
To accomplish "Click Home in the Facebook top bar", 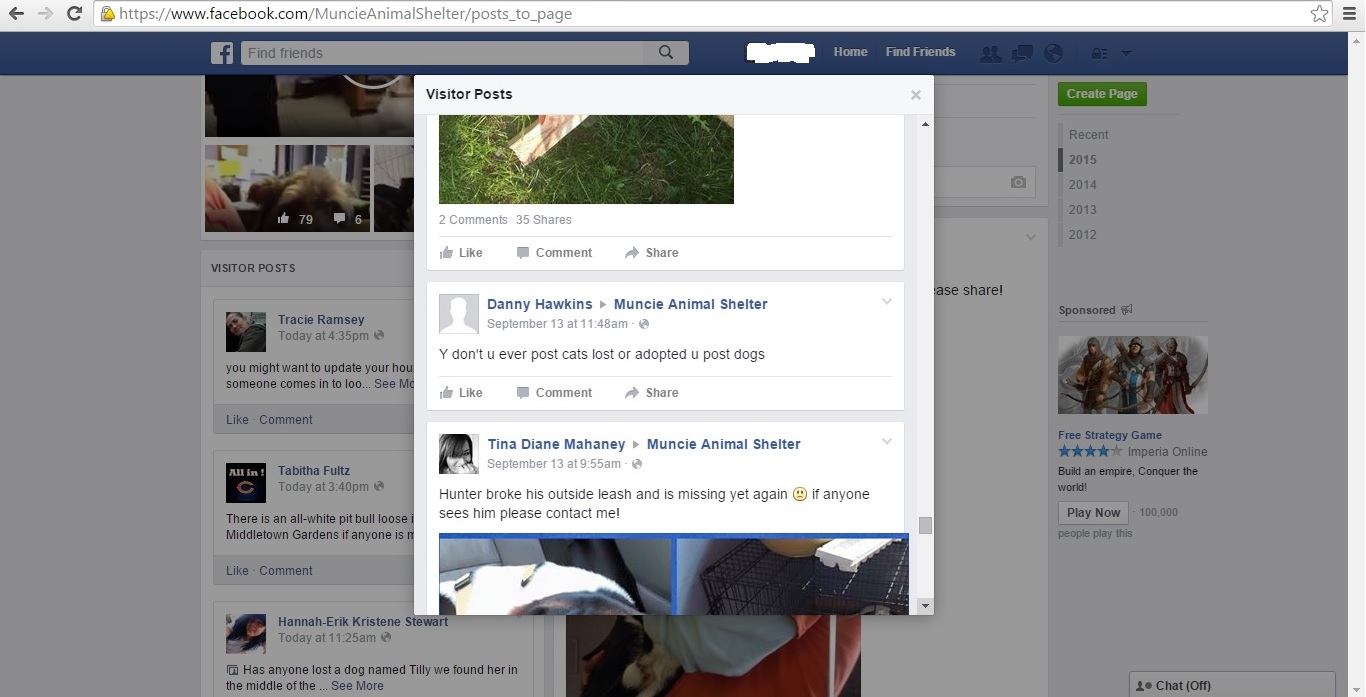I will tap(850, 52).
